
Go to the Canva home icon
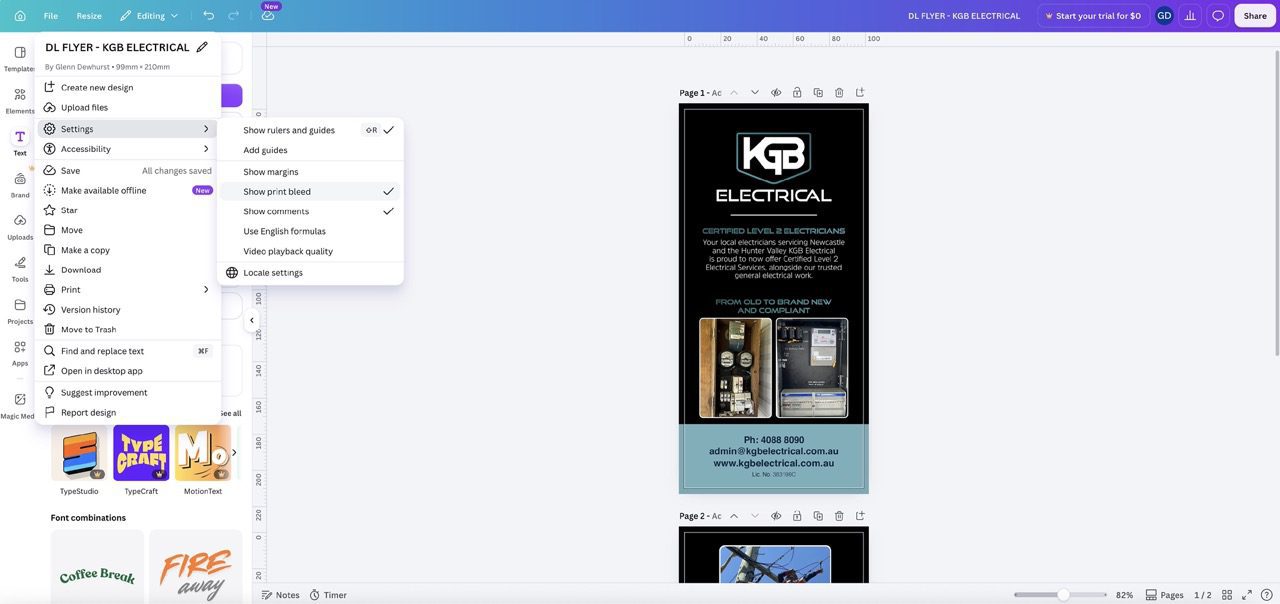[x=20, y=16]
